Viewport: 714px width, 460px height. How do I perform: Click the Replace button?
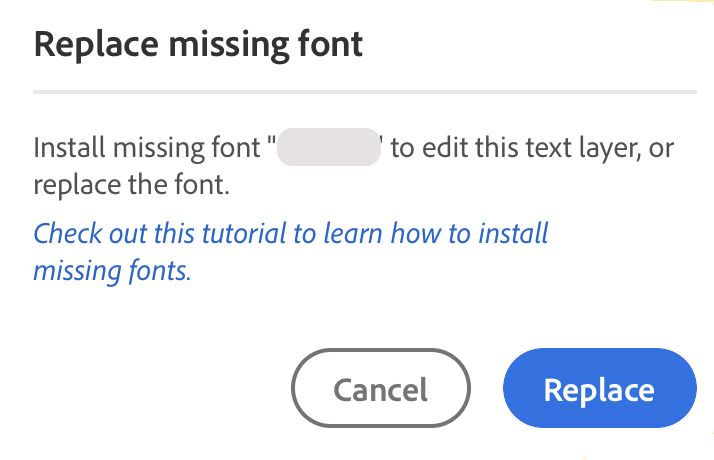(x=599, y=388)
